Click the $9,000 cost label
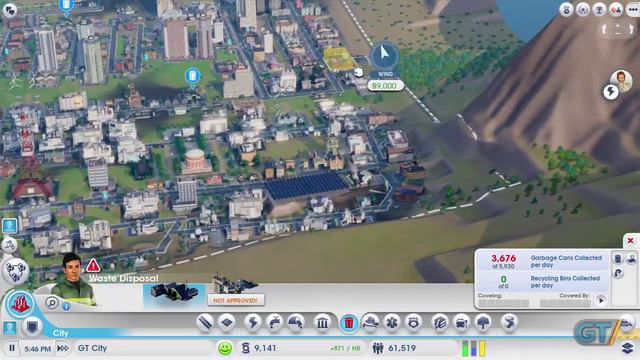The width and height of the screenshot is (640, 360). [x=385, y=86]
